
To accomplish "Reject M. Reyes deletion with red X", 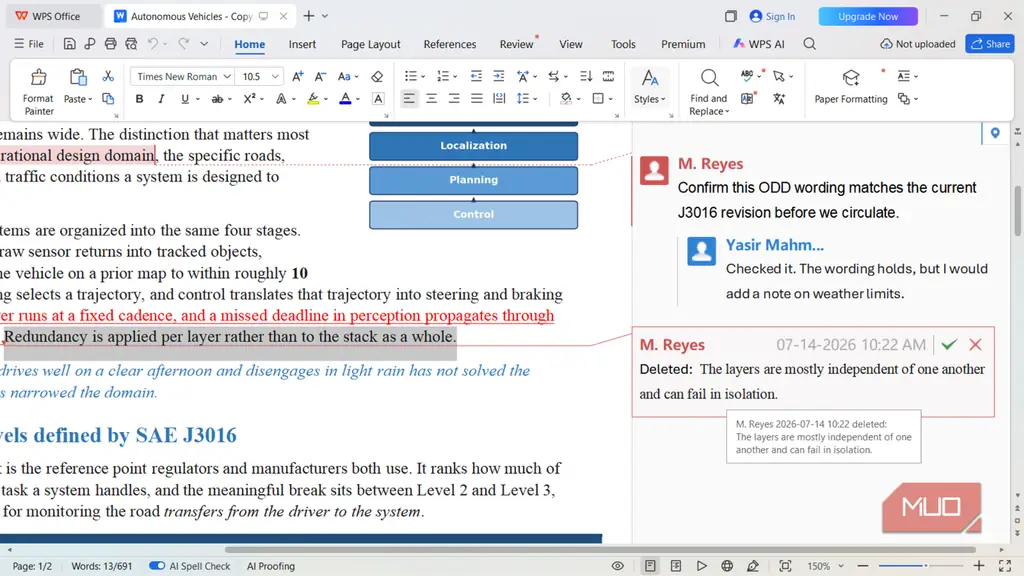I will [975, 344].
